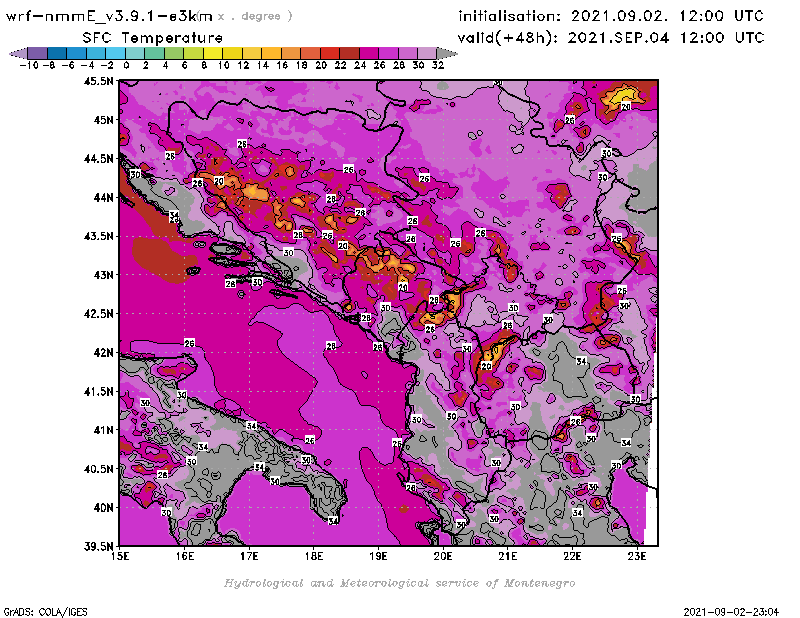
Task: Select the legend swatch between 16 and 18
Action: [x=290, y=53]
